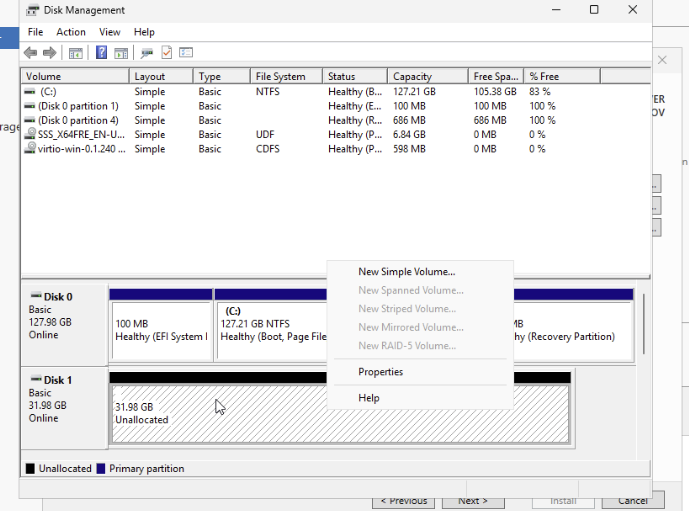Viewport: 689px width, 511px height.
Task: Open the File menu
Action: point(35,32)
